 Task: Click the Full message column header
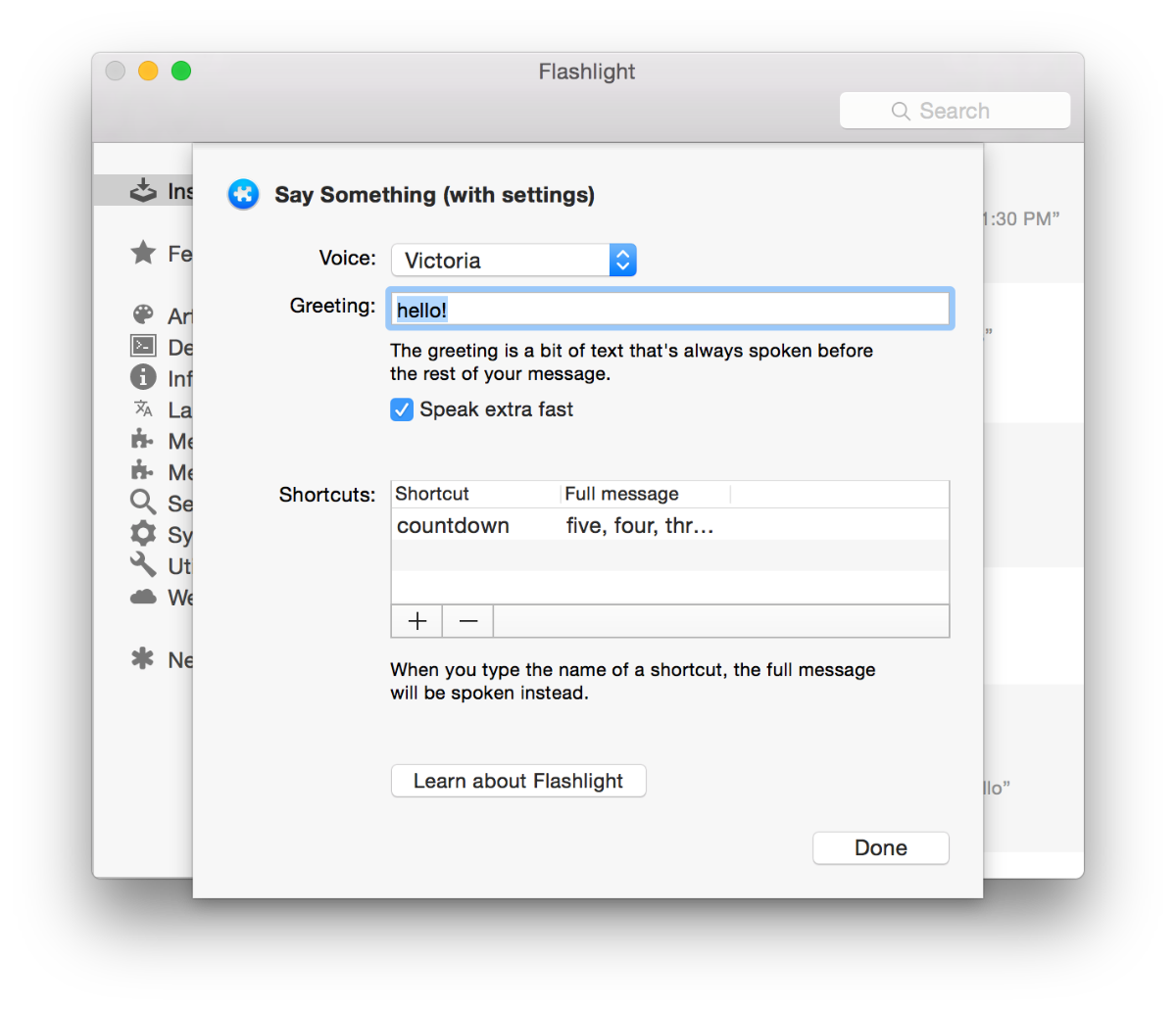[621, 494]
